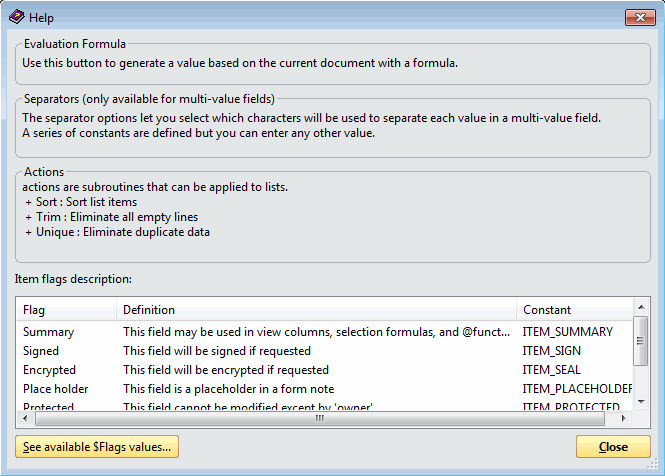
Task: Click the ITEM_SUMMARY constant cell
Action: pos(568,332)
